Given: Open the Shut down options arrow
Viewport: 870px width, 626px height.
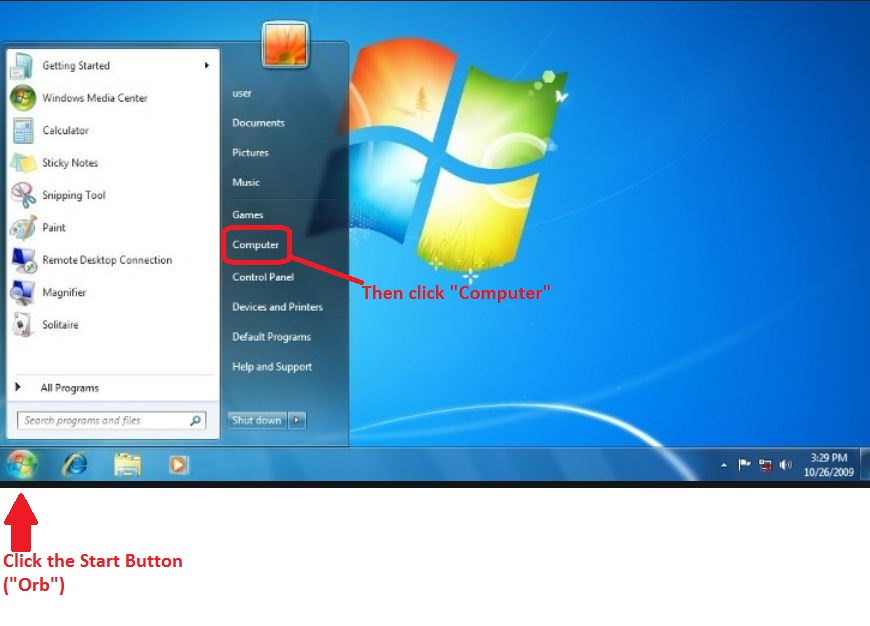Looking at the screenshot, I should pyautogui.click(x=297, y=420).
